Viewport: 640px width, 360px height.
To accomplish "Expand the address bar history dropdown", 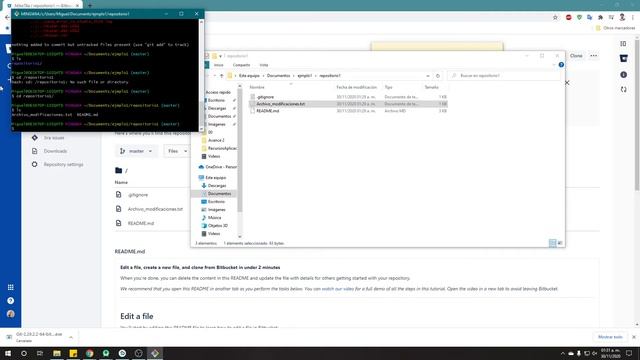I will (427, 76).
